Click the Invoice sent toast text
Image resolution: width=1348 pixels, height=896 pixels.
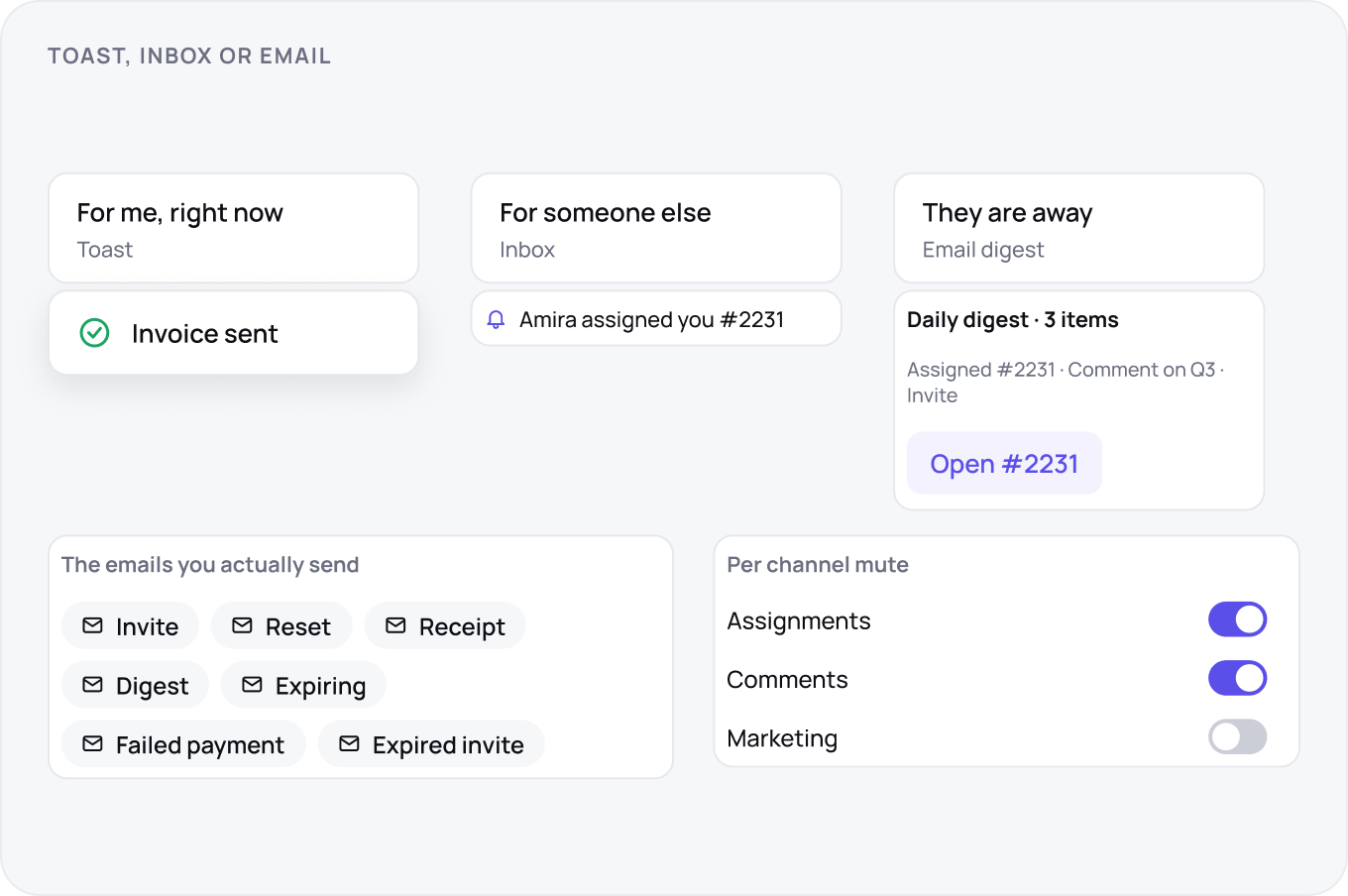coord(204,334)
